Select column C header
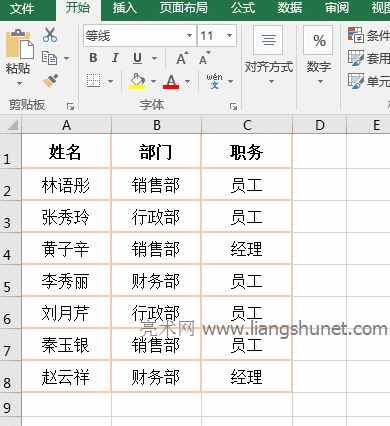Image resolution: width=390 pixels, height=426 pixels. tap(247, 125)
